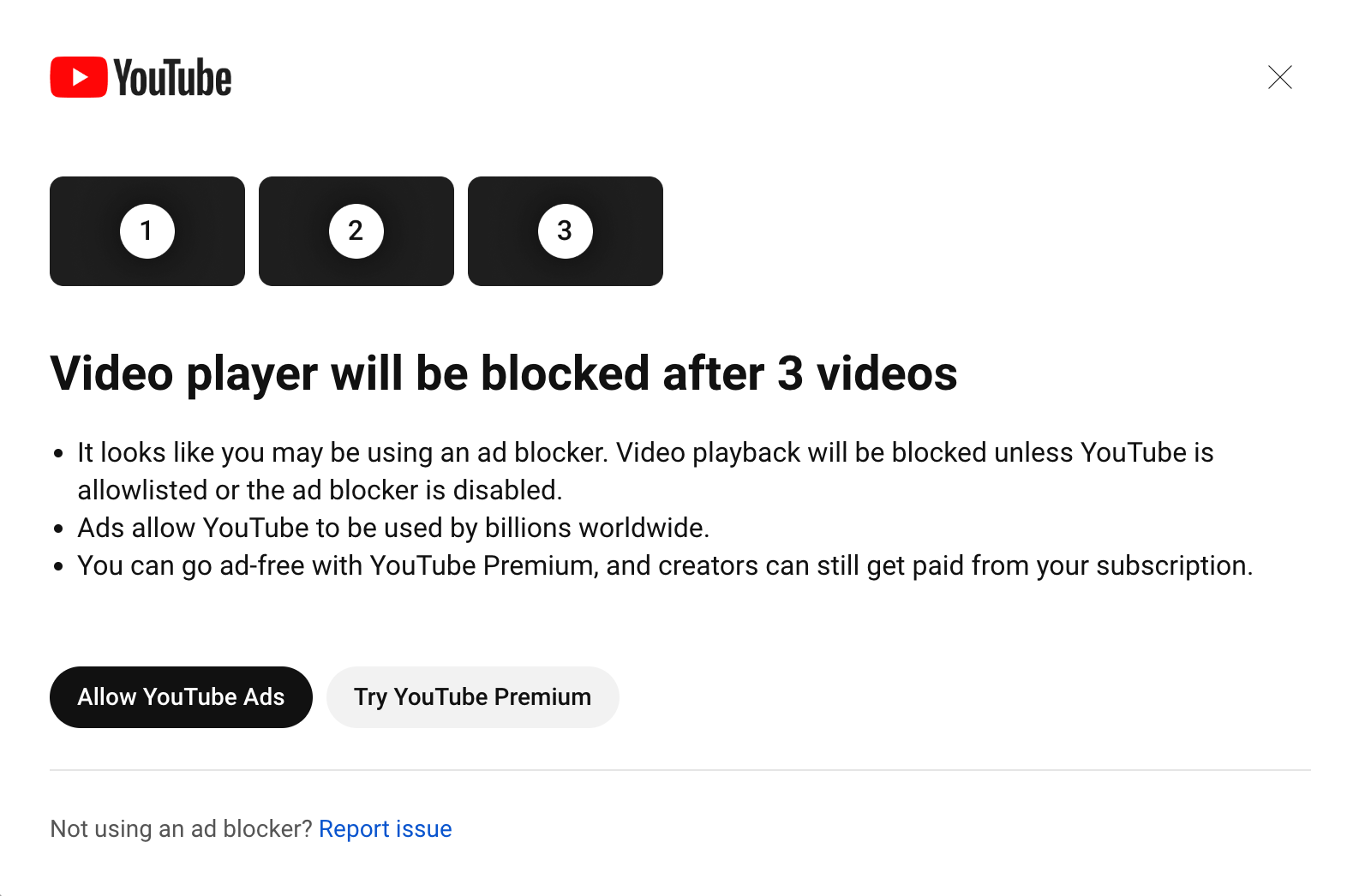Click the white circle numbered 3
Viewport: 1359px width, 896px height.
coord(566,231)
